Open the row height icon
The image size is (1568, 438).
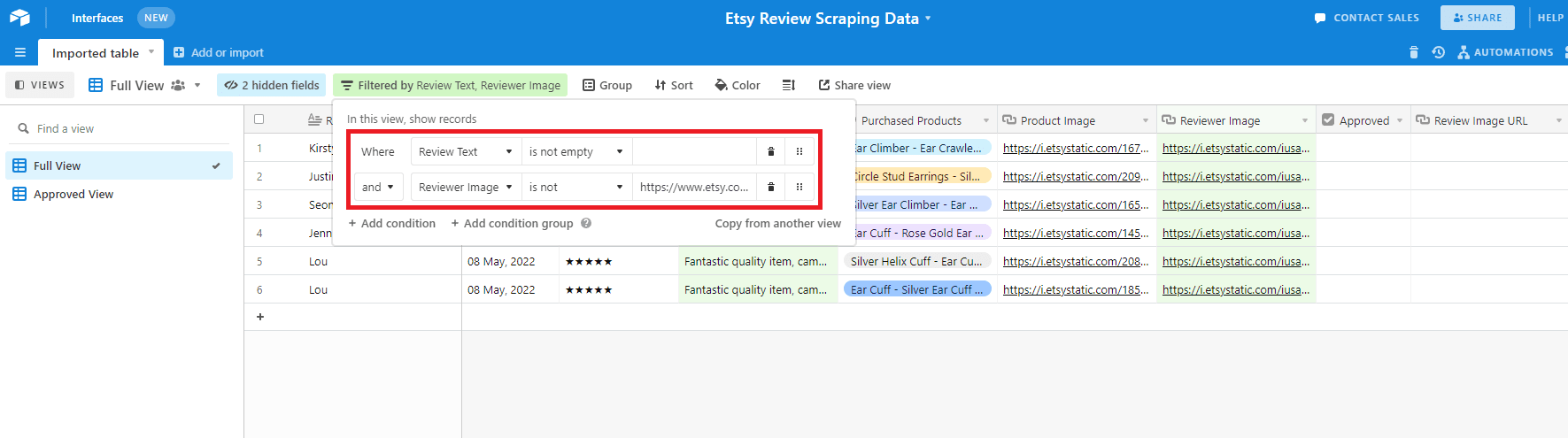point(788,86)
